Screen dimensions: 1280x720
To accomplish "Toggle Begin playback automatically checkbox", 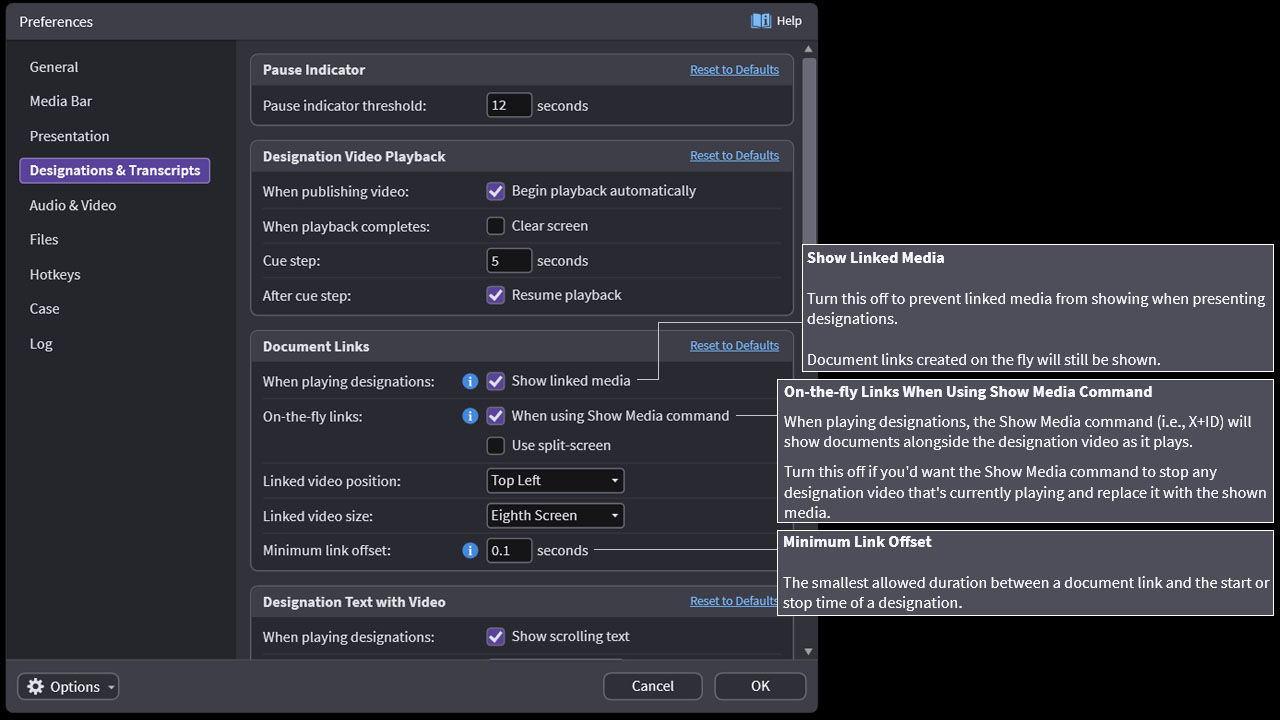I will [496, 191].
